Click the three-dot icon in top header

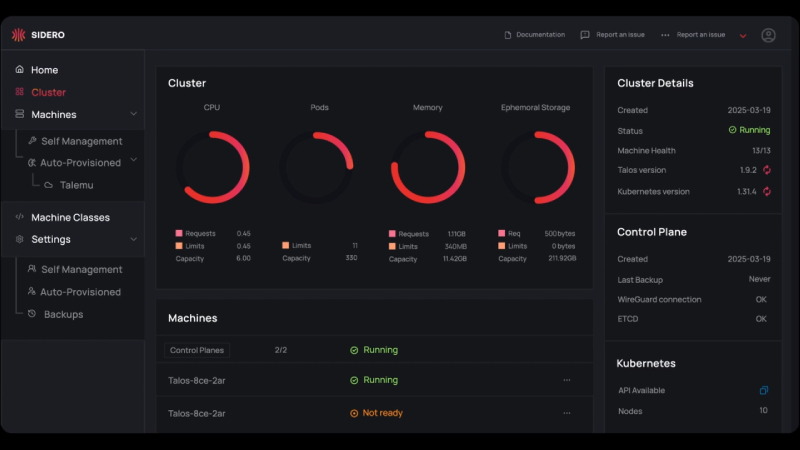666,35
